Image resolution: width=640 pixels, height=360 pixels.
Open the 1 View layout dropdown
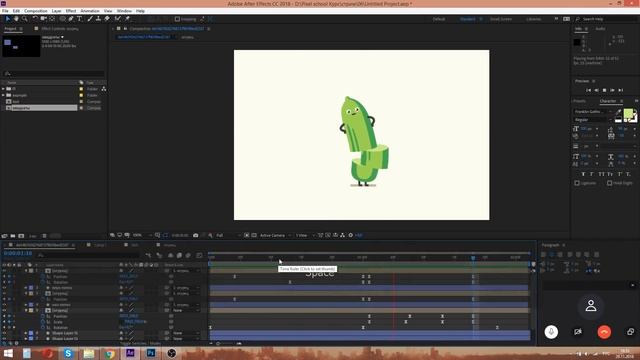(305, 235)
